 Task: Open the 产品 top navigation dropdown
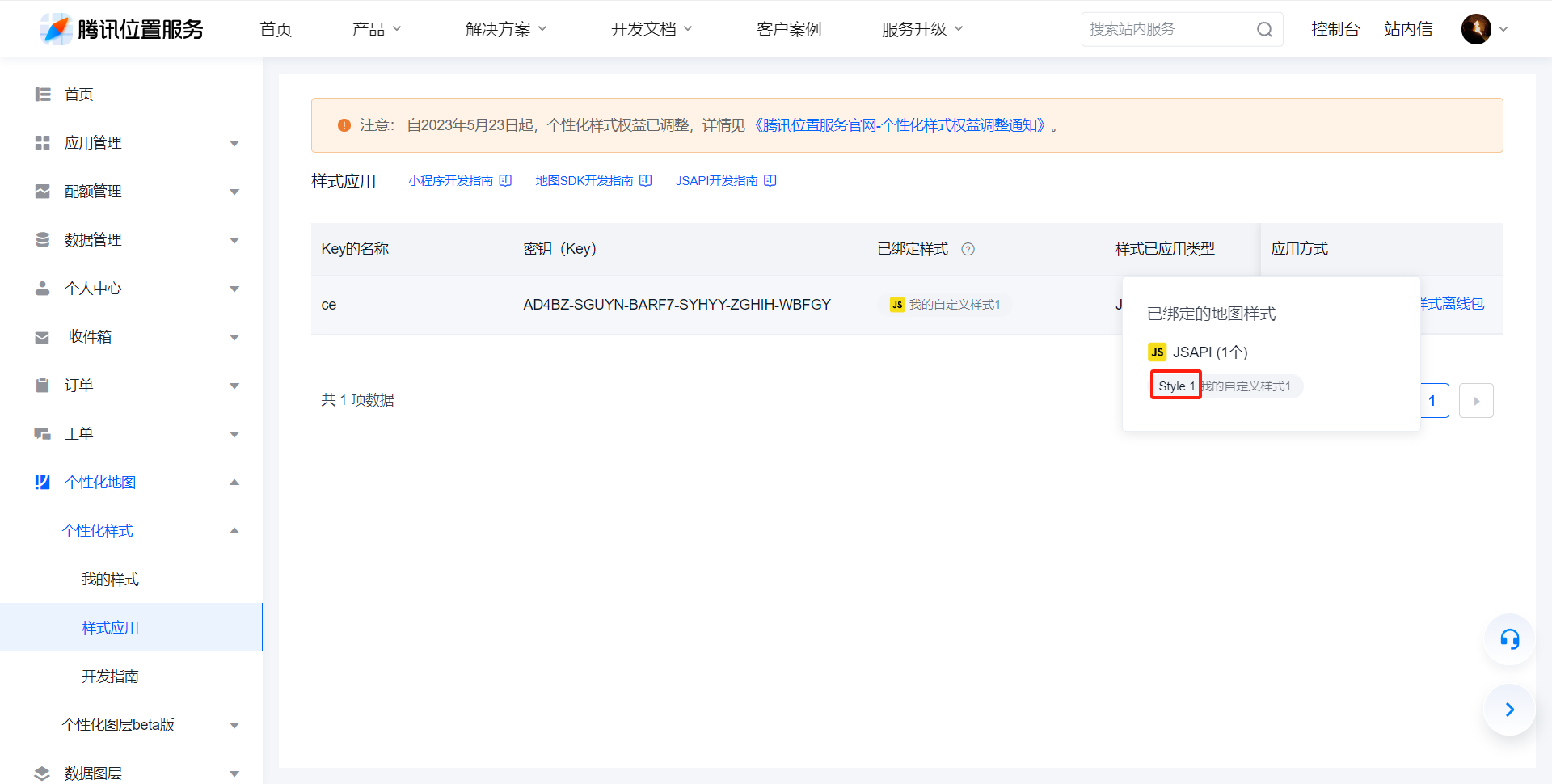coord(377,29)
